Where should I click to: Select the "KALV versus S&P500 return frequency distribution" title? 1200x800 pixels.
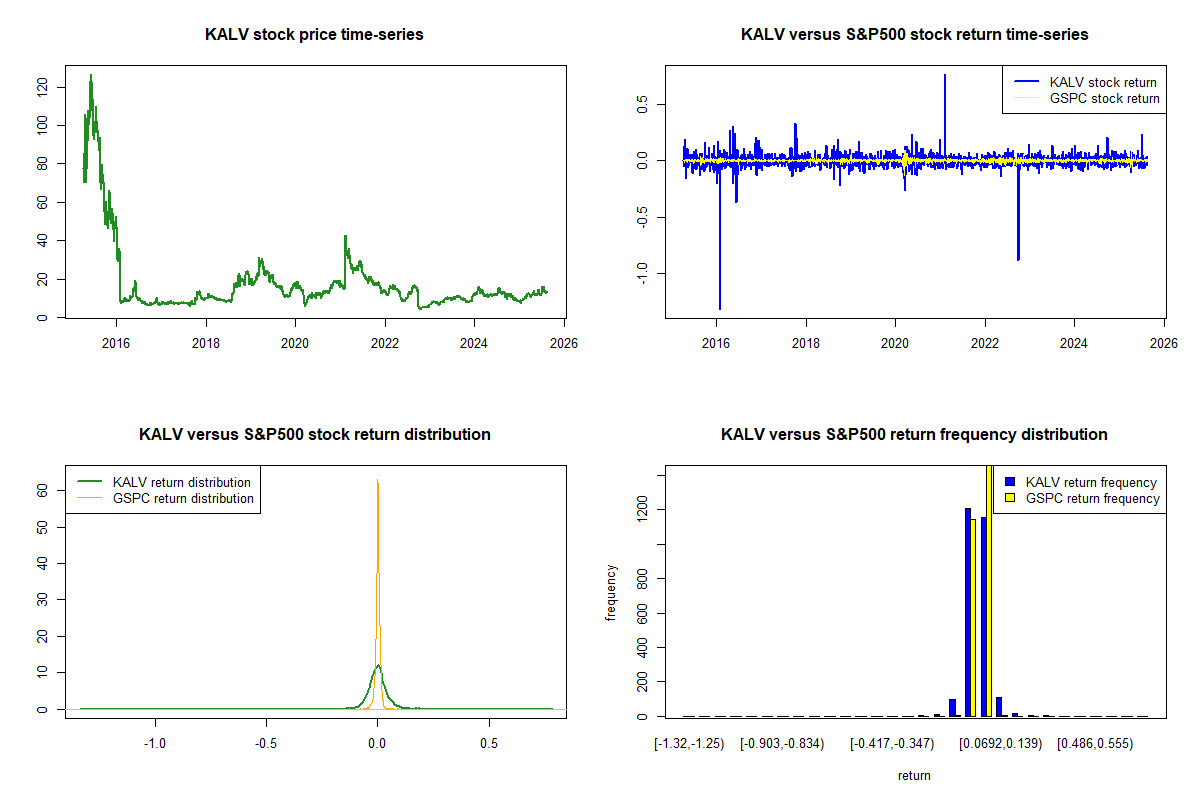[914, 435]
